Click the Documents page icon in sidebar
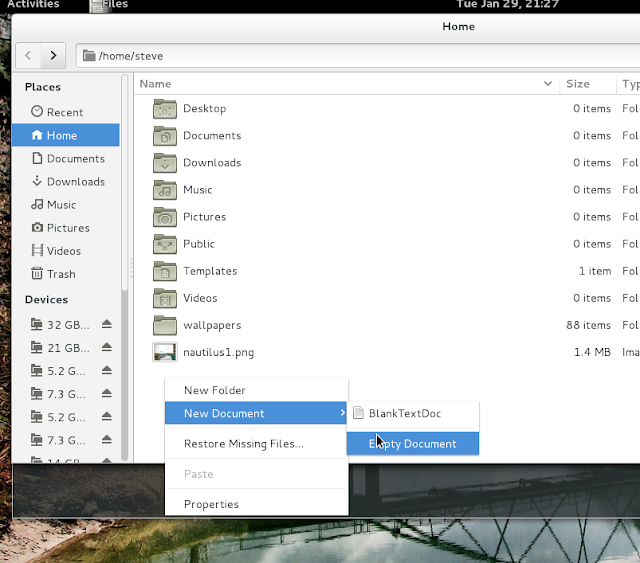Screen dimensions: 640x563 coord(37,158)
